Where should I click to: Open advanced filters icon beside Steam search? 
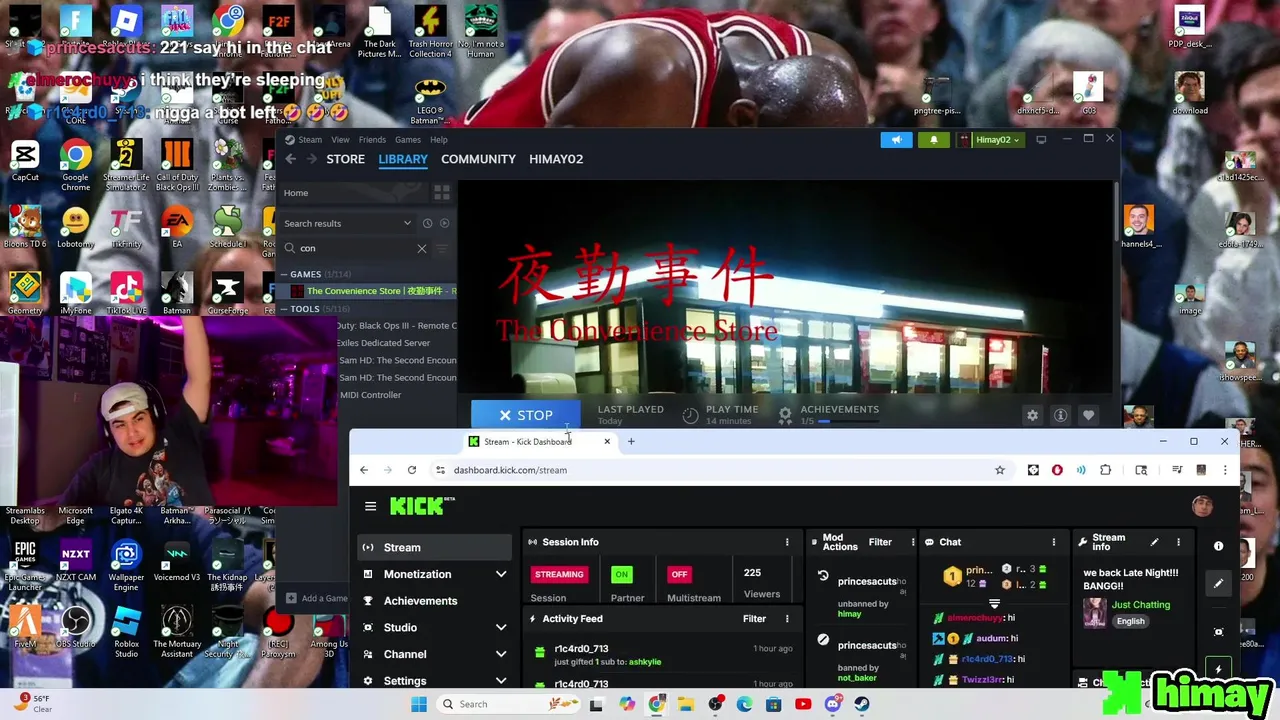444,248
